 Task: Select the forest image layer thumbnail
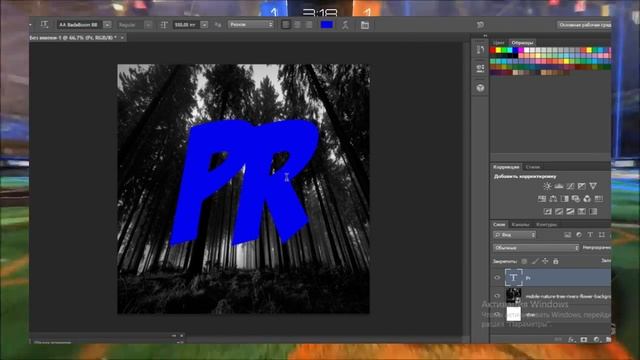coord(513,296)
